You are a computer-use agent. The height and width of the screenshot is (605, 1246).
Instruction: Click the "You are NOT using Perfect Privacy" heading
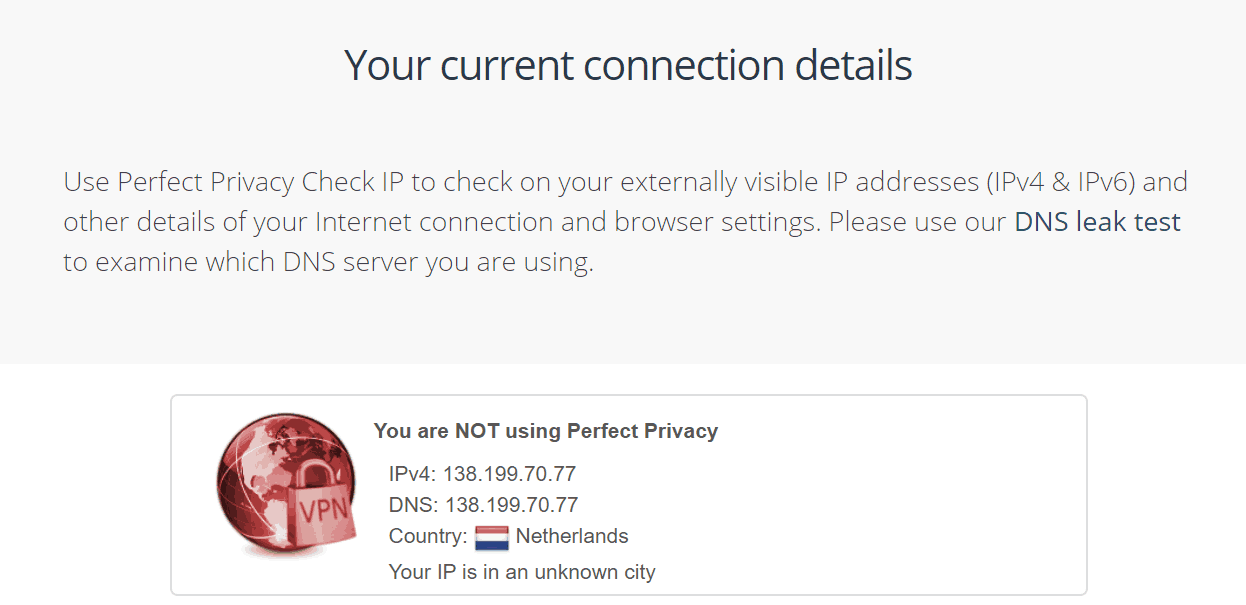pos(546,431)
